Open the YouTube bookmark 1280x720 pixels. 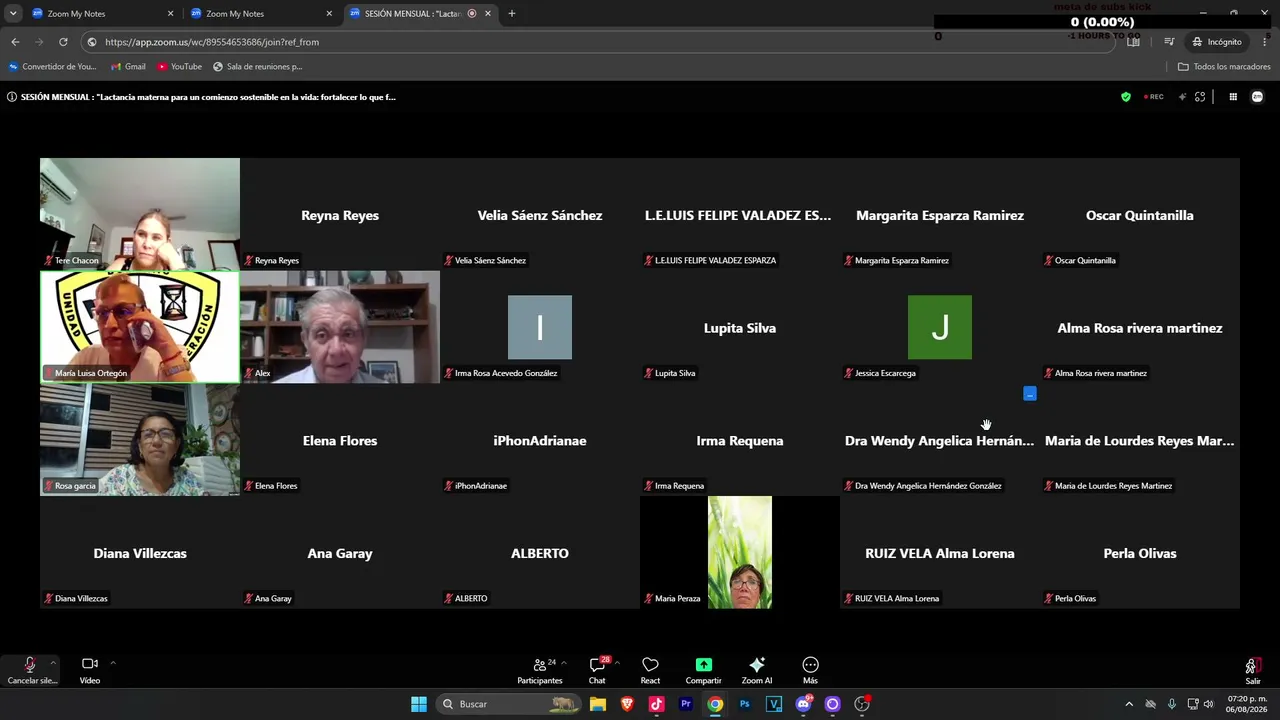click(179, 67)
